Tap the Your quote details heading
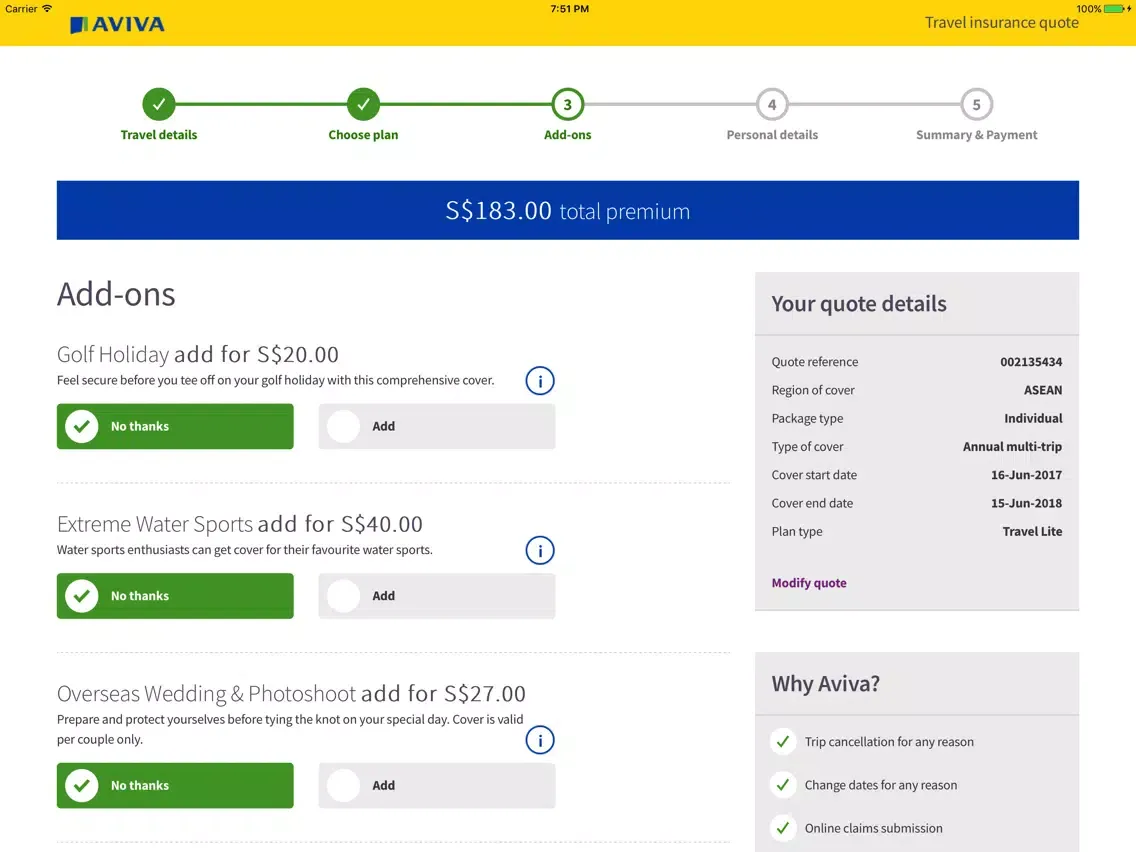1136x852 pixels. point(859,304)
